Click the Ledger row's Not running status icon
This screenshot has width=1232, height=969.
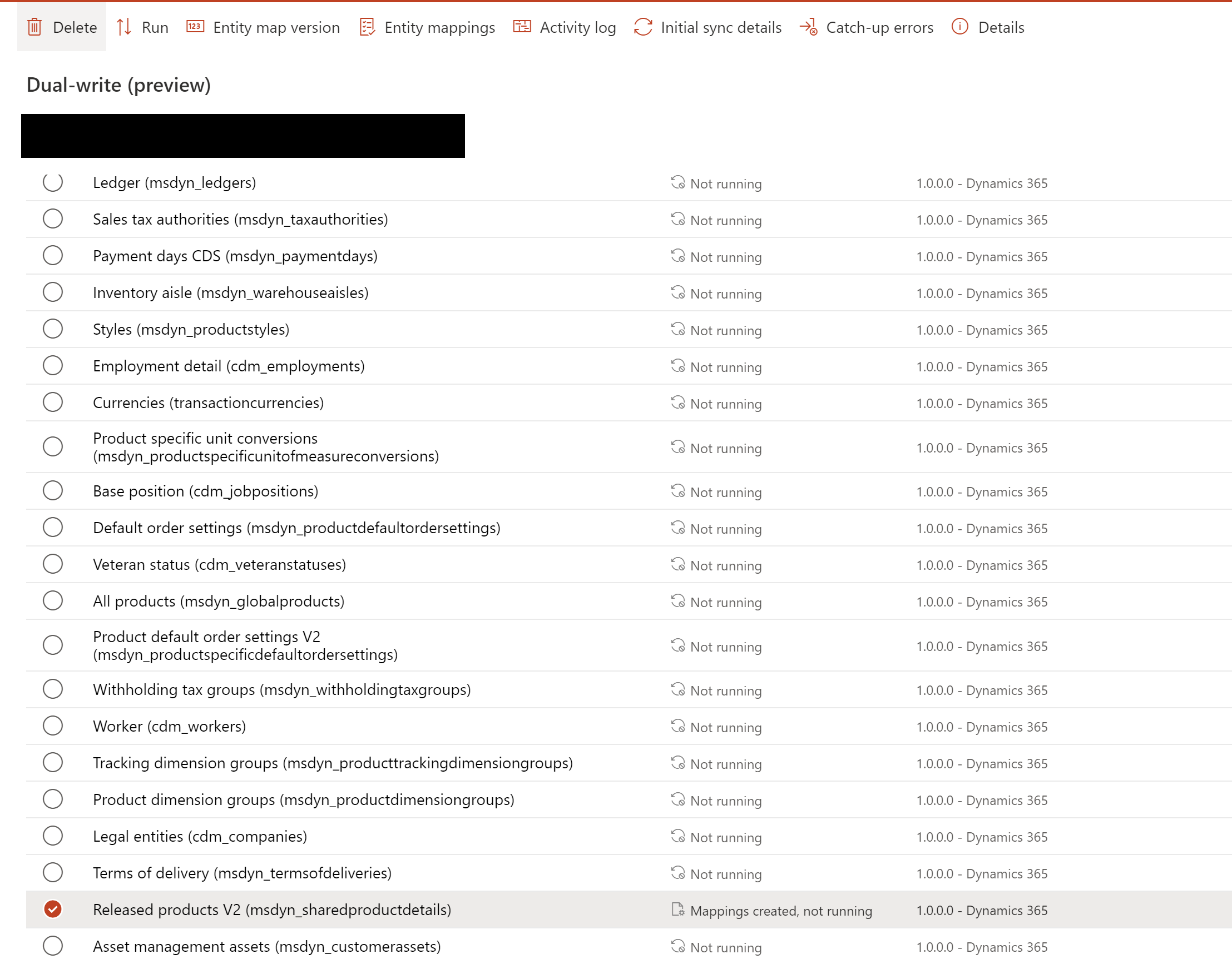click(x=677, y=183)
